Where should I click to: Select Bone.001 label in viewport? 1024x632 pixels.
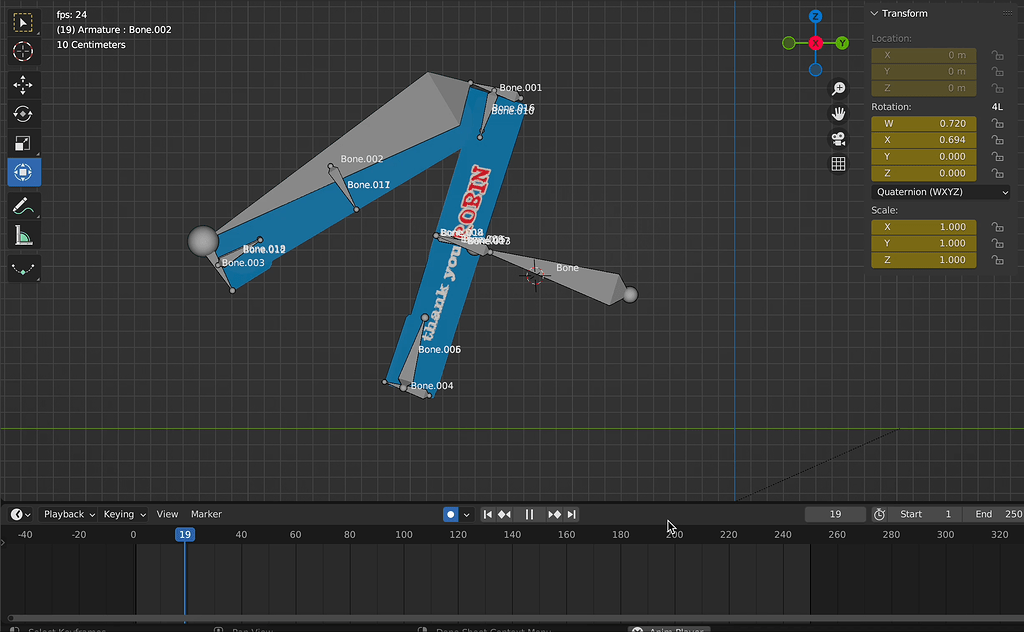coord(520,87)
